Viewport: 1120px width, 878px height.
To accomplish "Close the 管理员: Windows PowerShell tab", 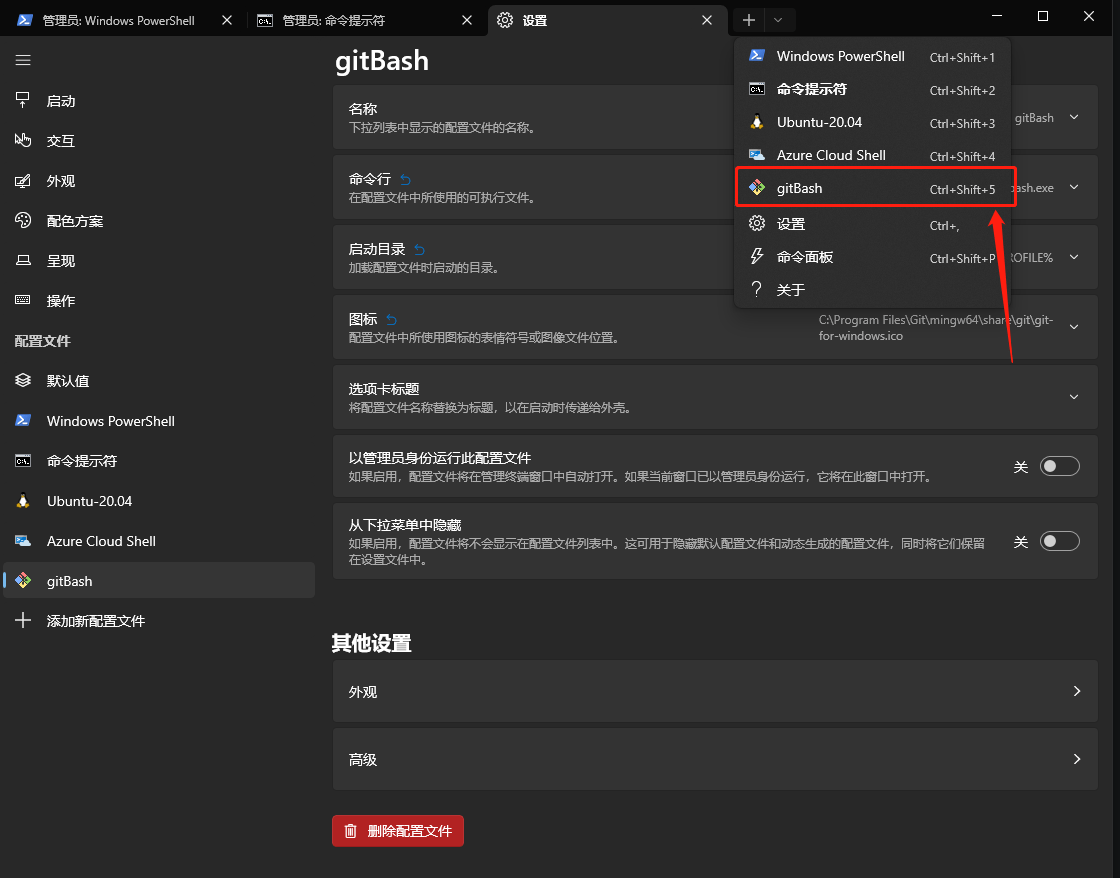I will [x=227, y=20].
